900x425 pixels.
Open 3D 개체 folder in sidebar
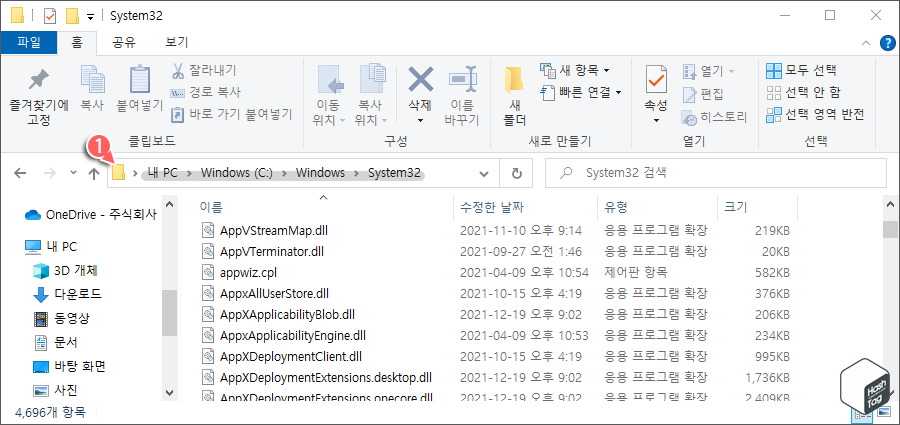point(64,271)
